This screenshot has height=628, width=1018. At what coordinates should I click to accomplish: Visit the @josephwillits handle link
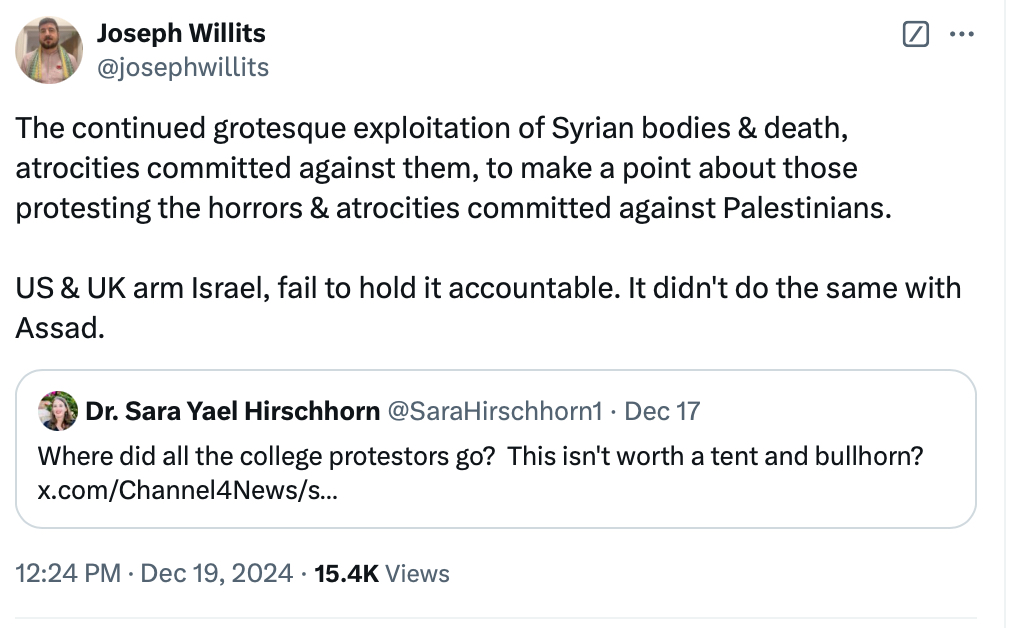click(183, 66)
